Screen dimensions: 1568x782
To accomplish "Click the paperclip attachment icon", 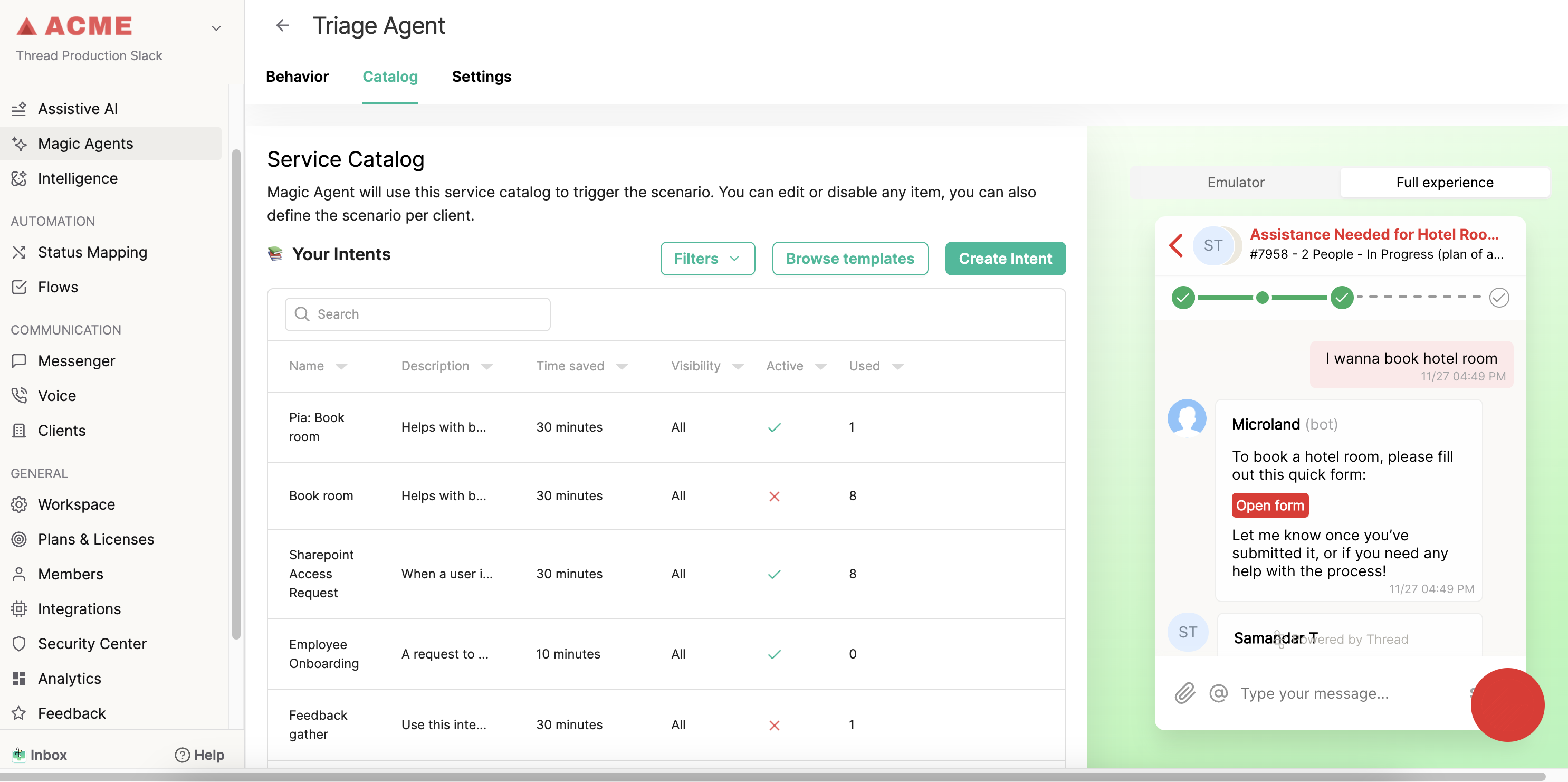I will pyautogui.click(x=1184, y=693).
